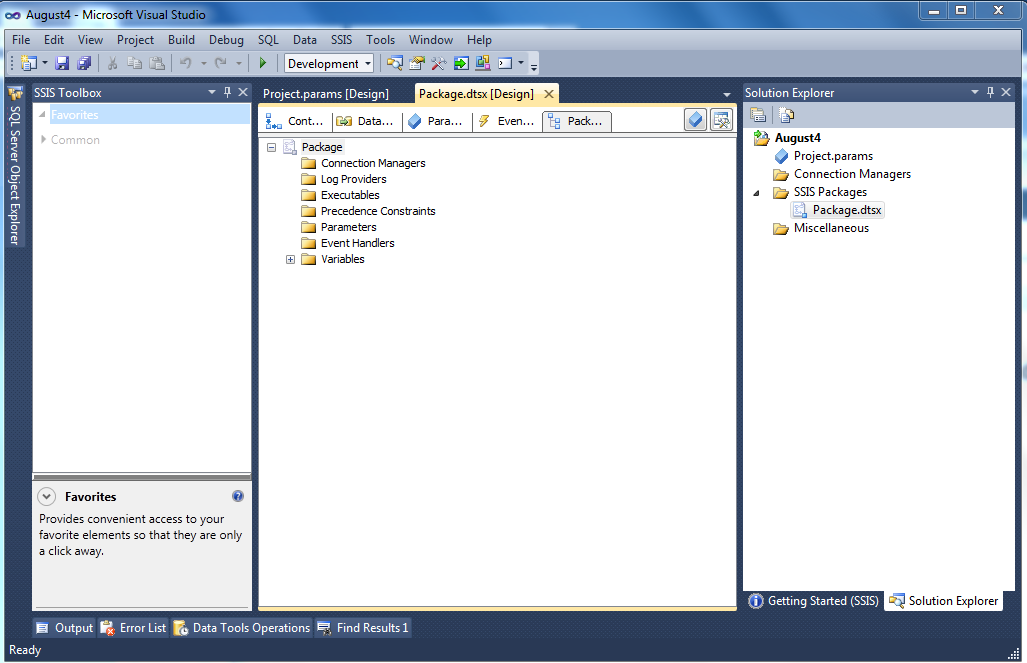Expand the Variables folder node

pyautogui.click(x=290, y=259)
